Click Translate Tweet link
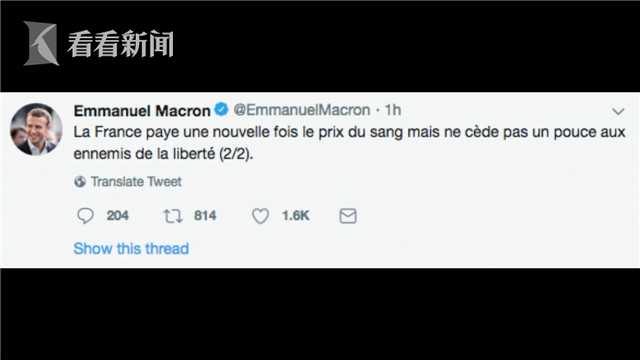 136,182
